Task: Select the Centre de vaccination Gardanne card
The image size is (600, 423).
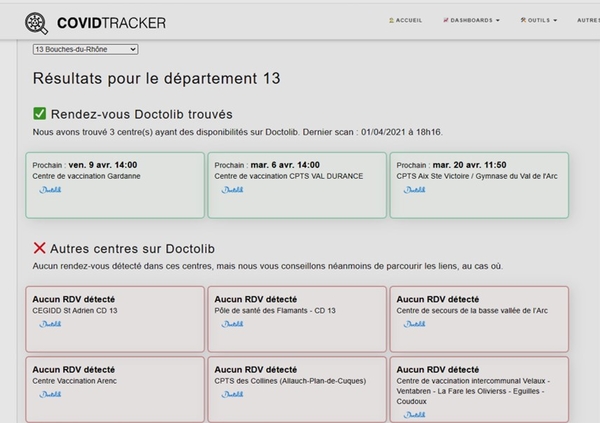Action: [x=115, y=185]
